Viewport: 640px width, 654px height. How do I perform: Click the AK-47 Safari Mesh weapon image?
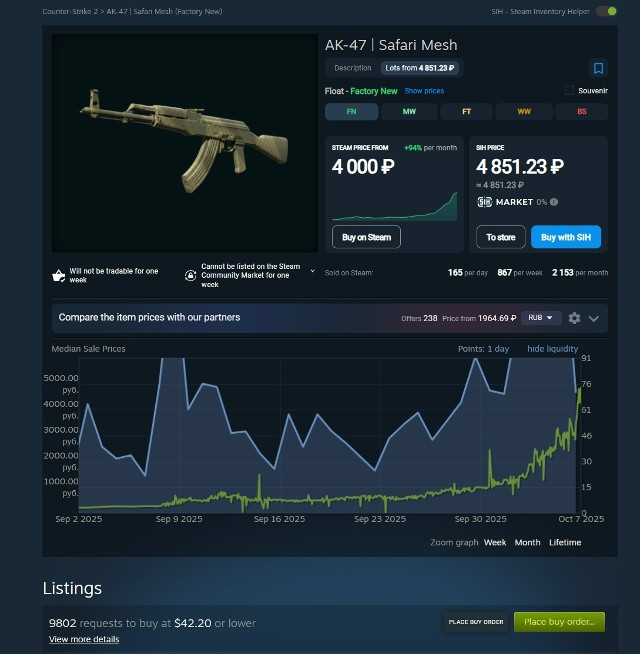click(184, 143)
